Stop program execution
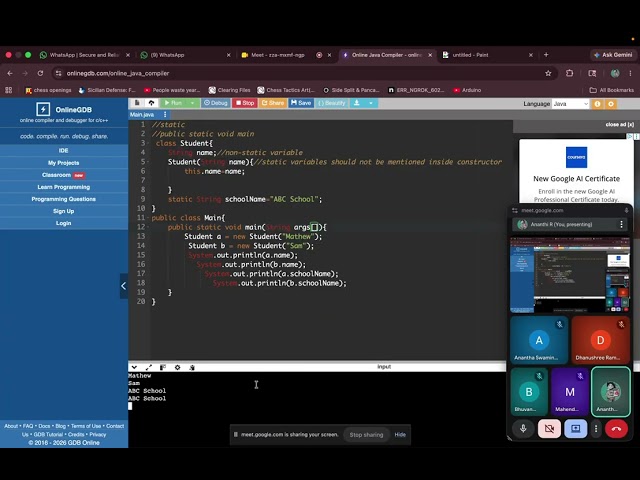 point(245,103)
